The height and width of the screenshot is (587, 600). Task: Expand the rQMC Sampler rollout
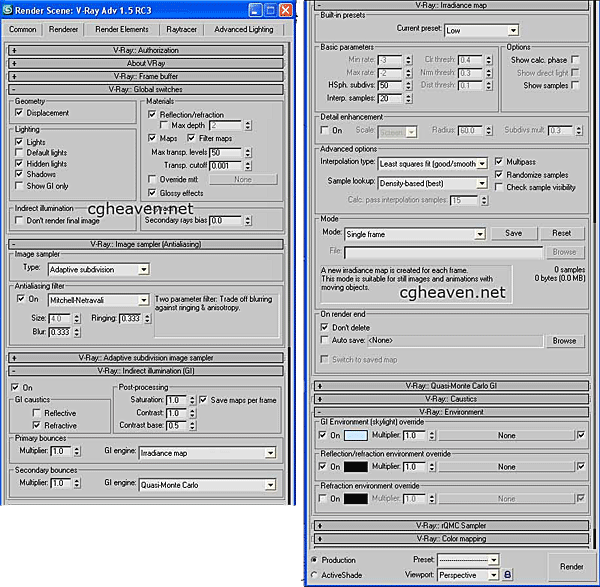[451, 525]
